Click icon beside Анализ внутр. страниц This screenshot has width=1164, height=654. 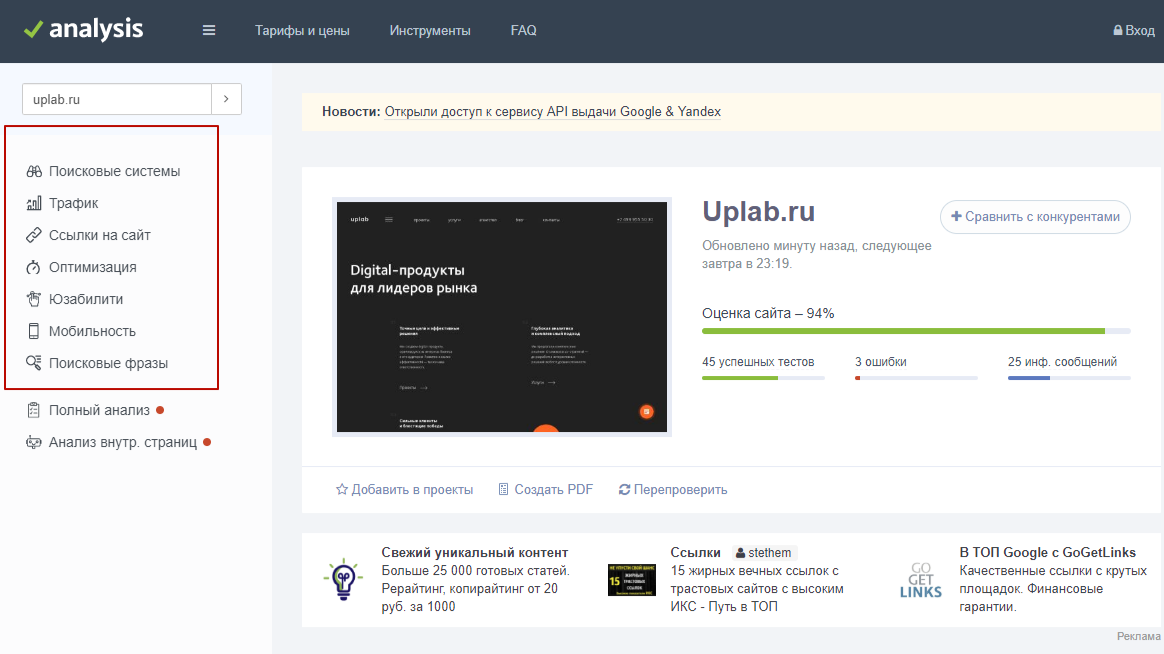(33, 442)
